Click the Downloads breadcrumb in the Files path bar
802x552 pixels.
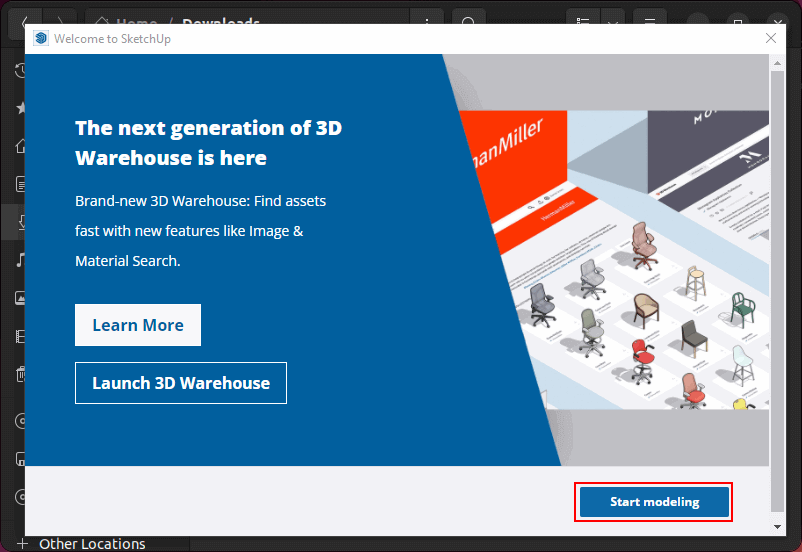[x=221, y=23]
